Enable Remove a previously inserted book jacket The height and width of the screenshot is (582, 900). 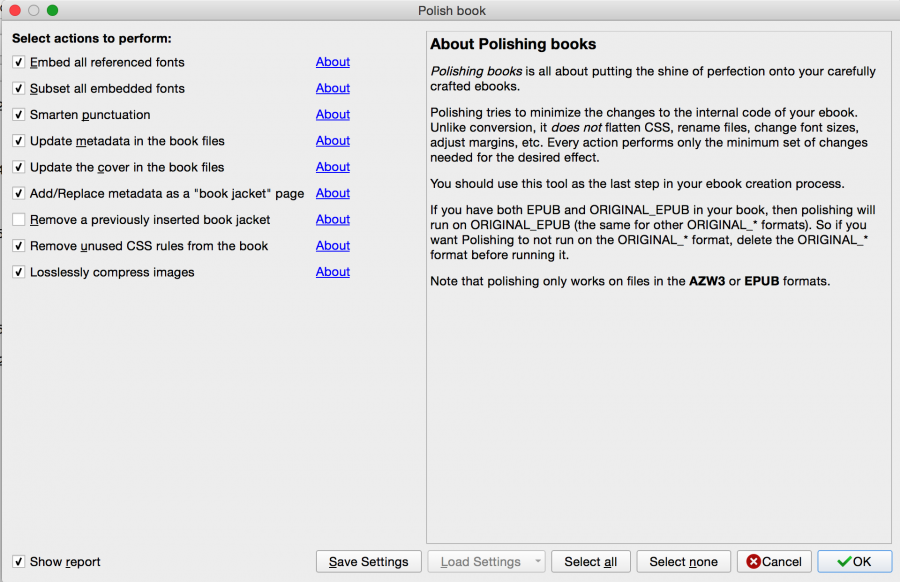click(19, 220)
